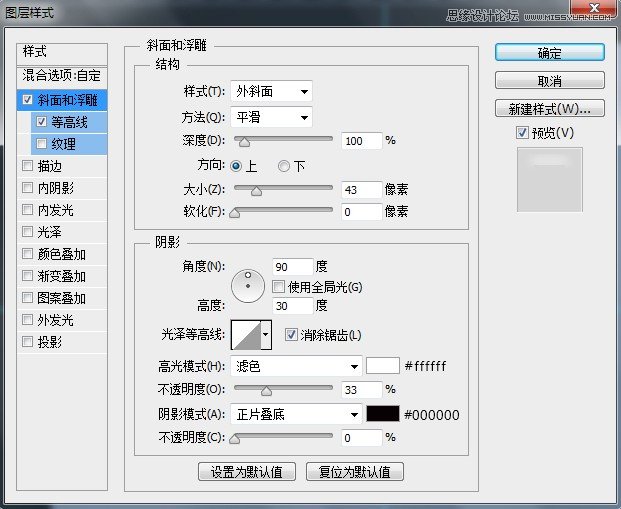The width and height of the screenshot is (621, 509).
Task: Select the 等高线 sub-item label
Action: (x=69, y=122)
